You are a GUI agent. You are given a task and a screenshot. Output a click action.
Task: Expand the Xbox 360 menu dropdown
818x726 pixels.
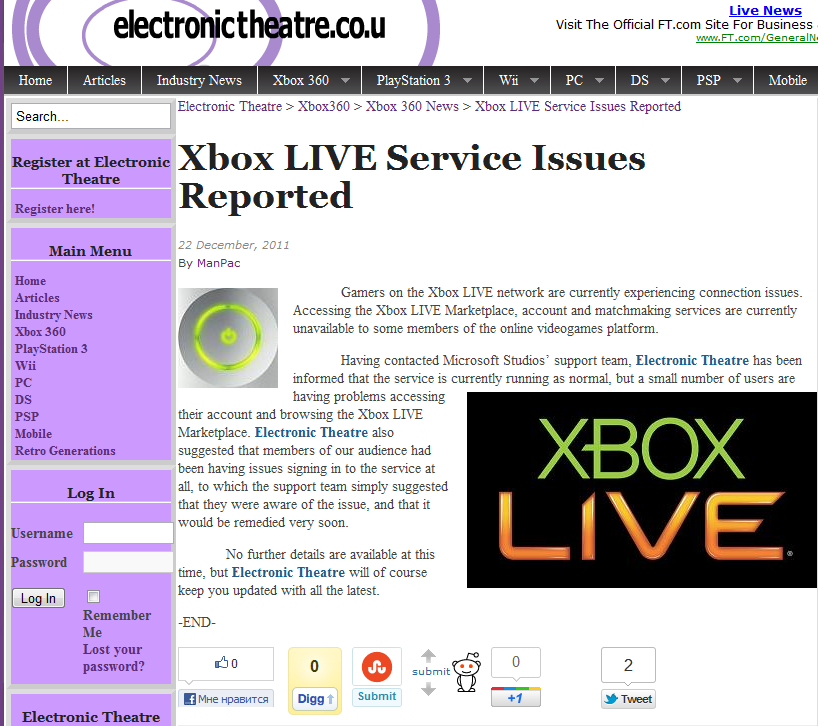(346, 81)
